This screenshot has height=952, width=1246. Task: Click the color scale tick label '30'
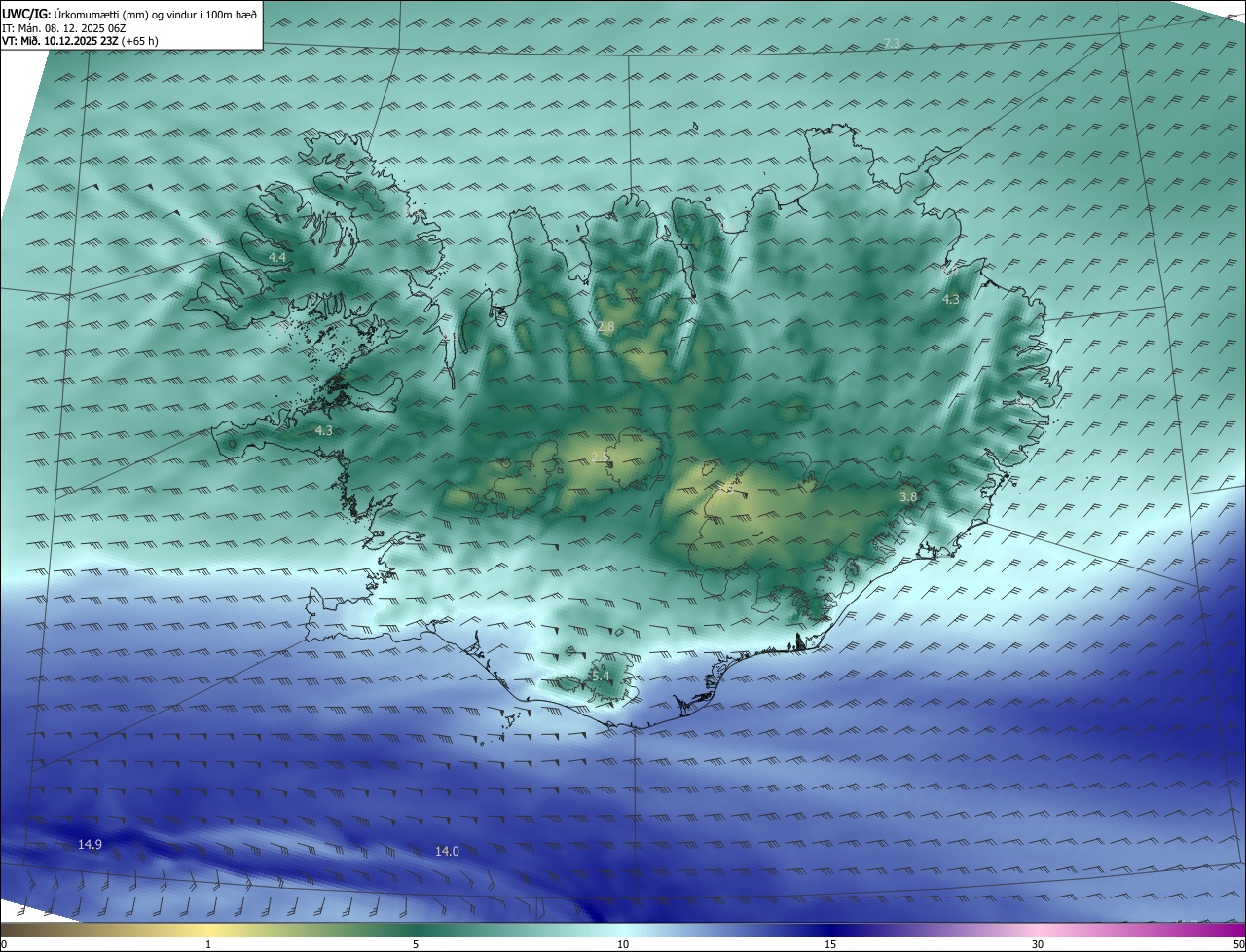pyautogui.click(x=1038, y=944)
